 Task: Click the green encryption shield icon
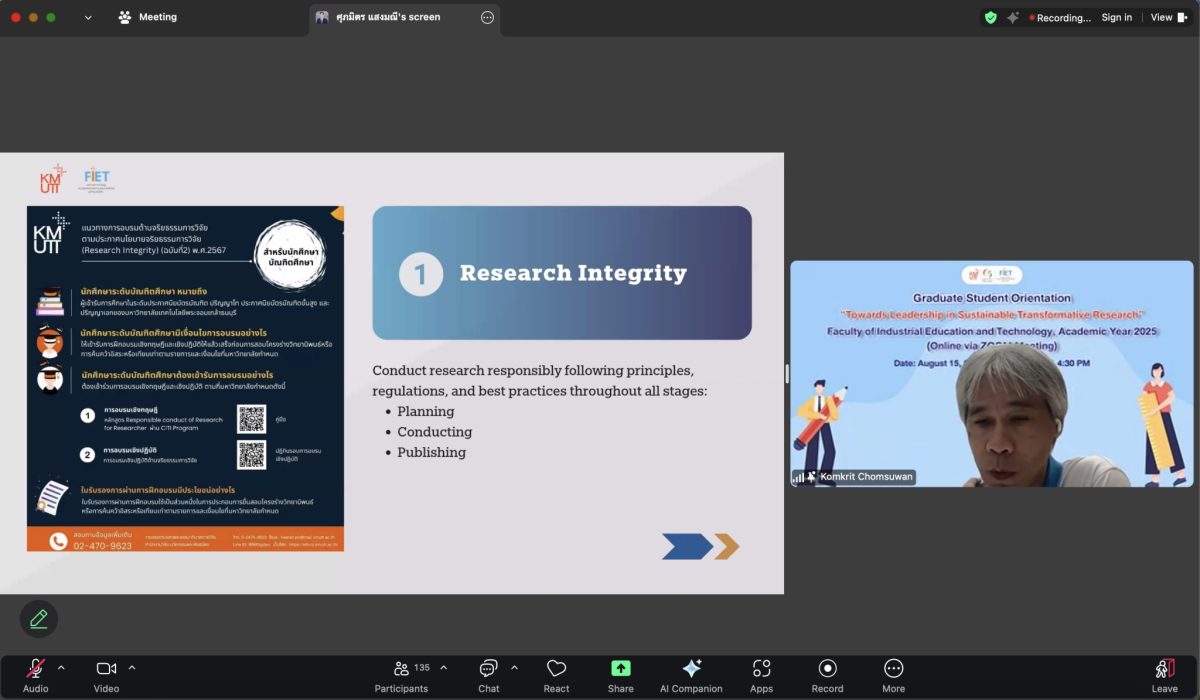click(990, 17)
